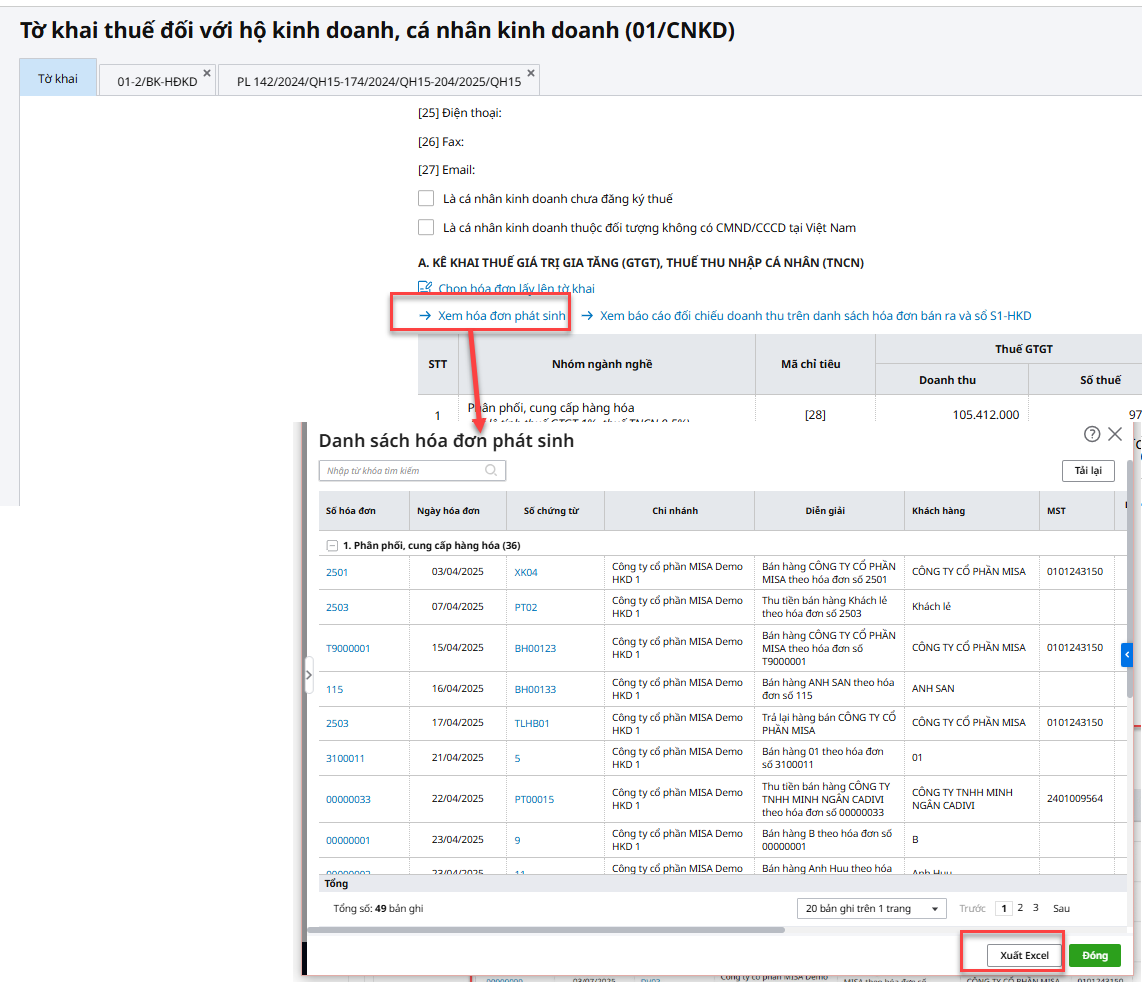
Task: Click the search magnifier icon in keyword box
Action: pyautogui.click(x=491, y=470)
